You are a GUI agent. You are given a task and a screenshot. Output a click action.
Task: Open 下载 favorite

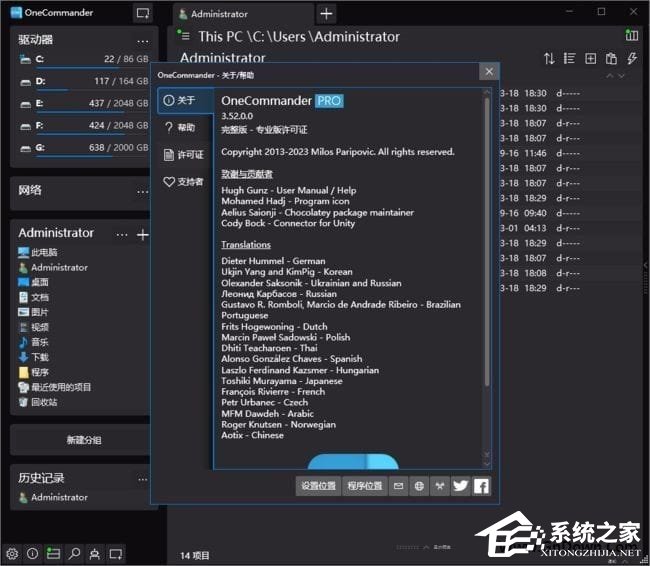34,357
